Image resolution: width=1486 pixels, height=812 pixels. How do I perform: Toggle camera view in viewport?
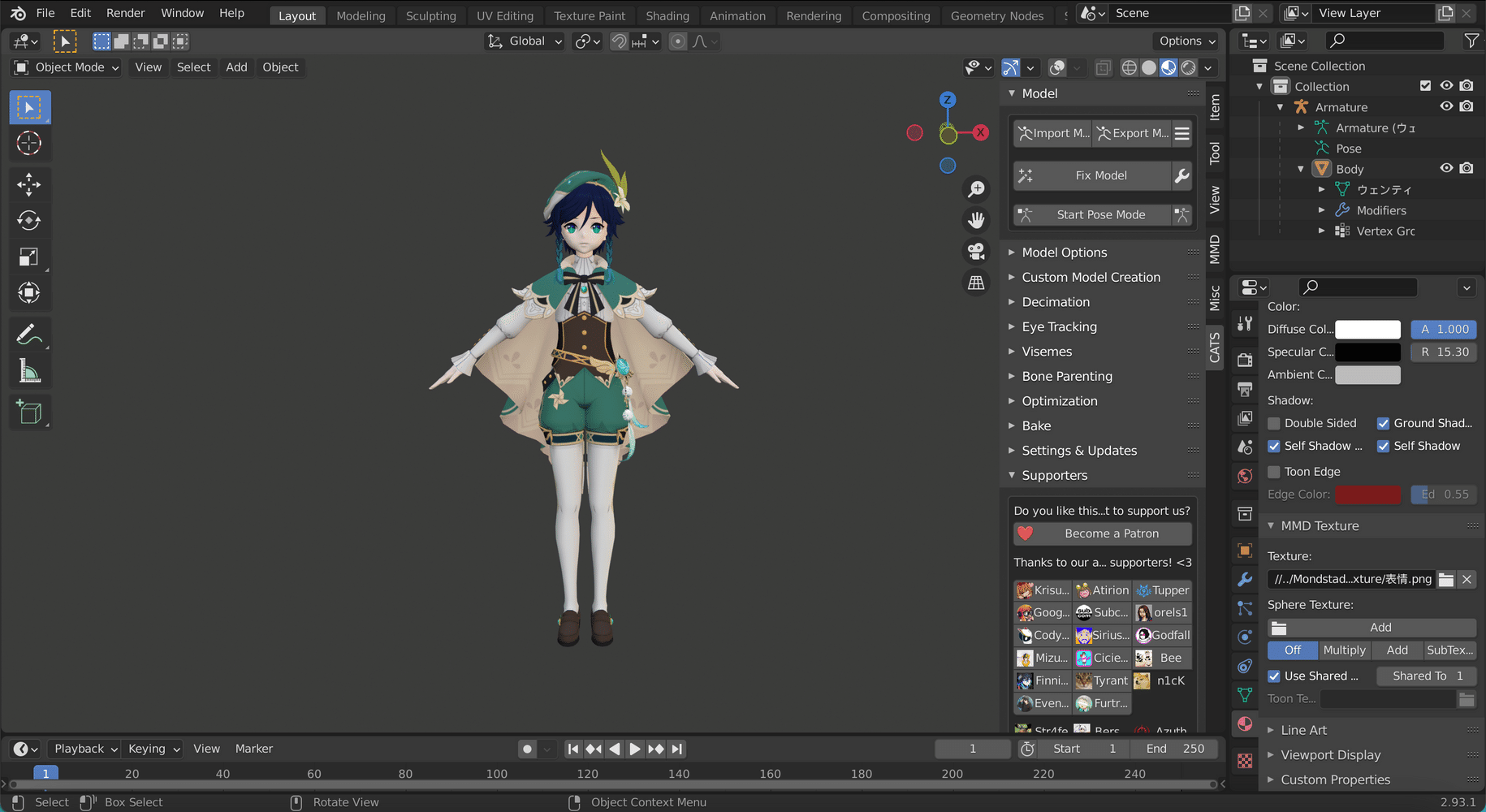pyautogui.click(x=976, y=252)
